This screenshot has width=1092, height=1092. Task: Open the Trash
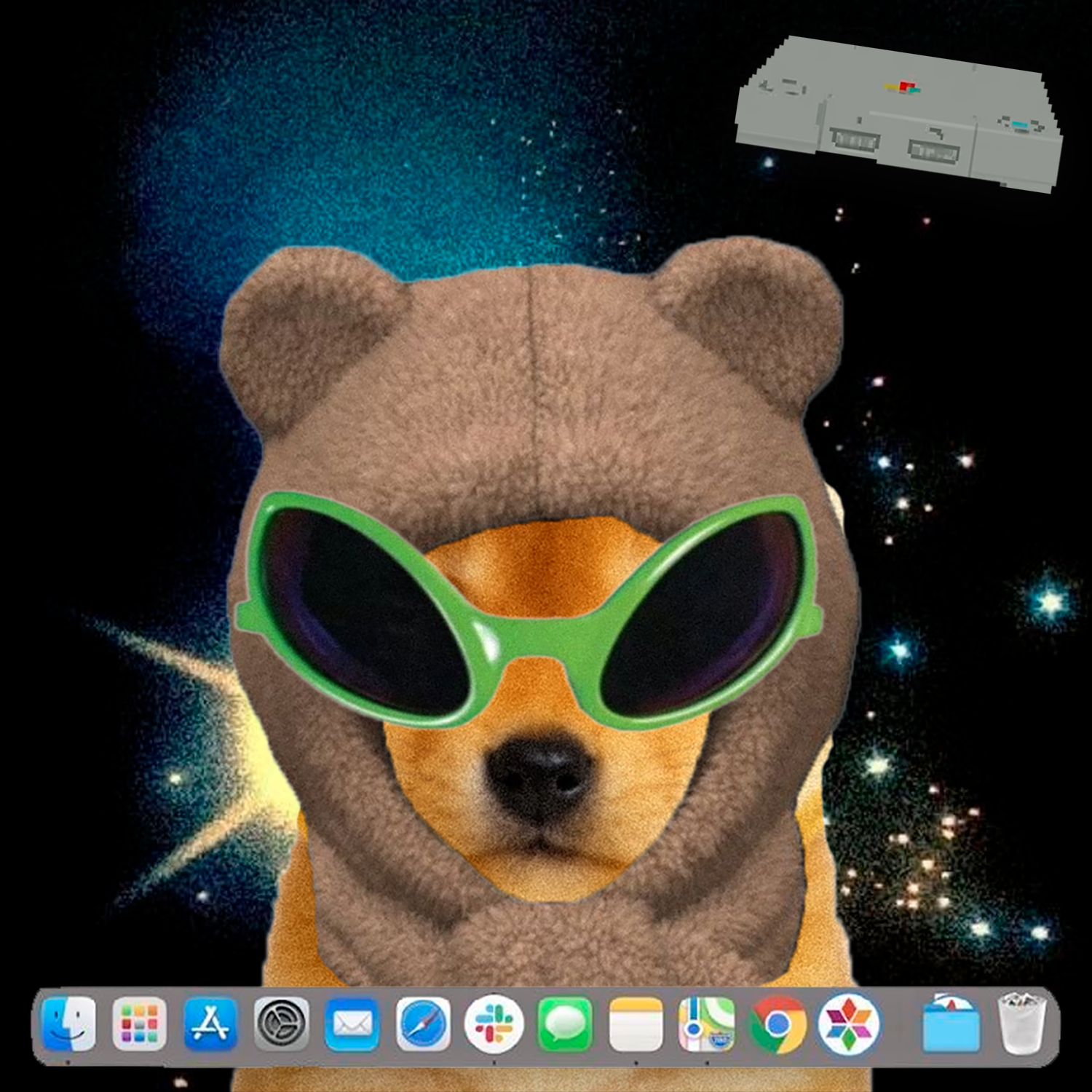point(1022,1024)
